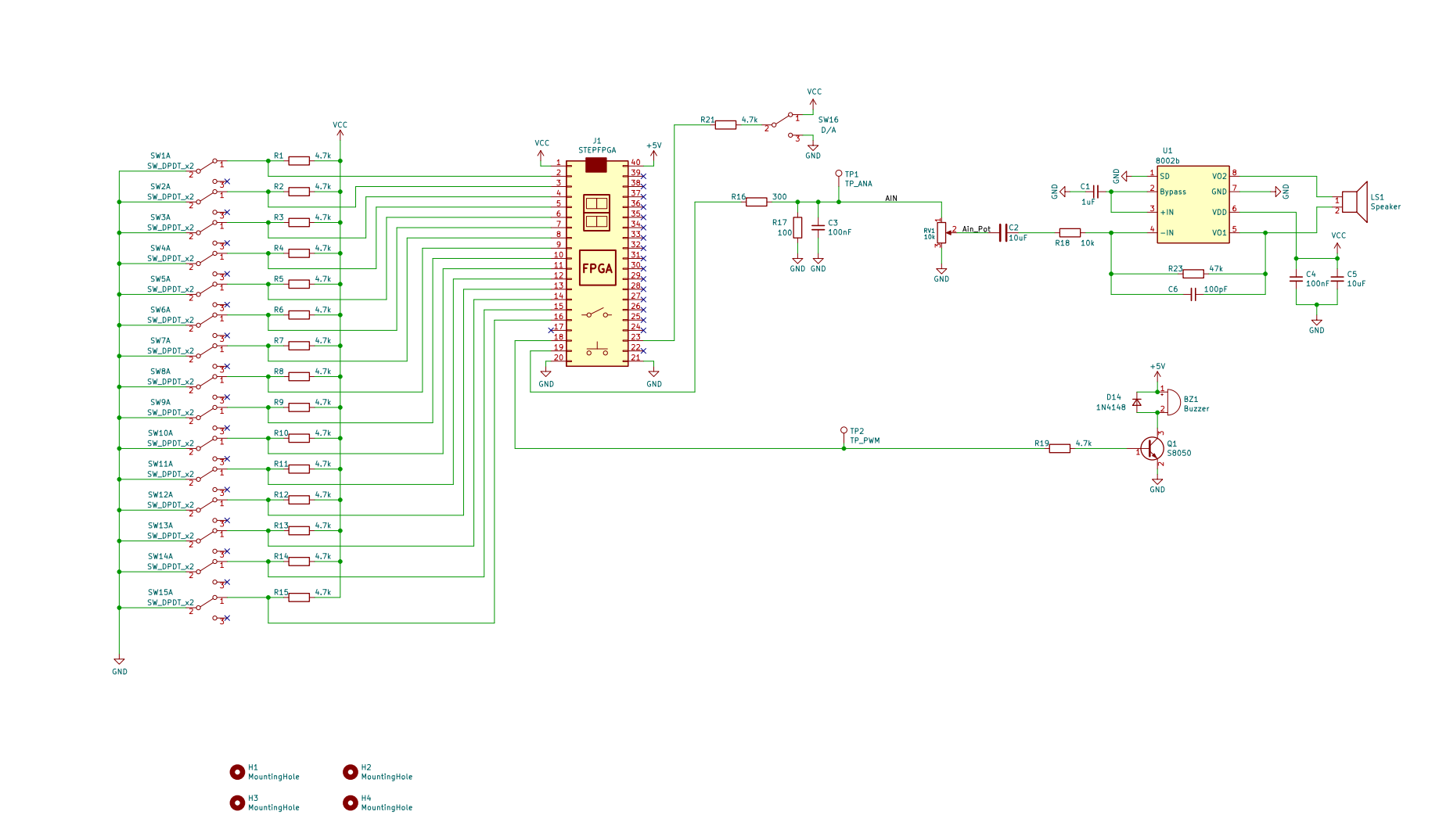Click the FPGA module symbol J1

pyautogui.click(x=597, y=263)
